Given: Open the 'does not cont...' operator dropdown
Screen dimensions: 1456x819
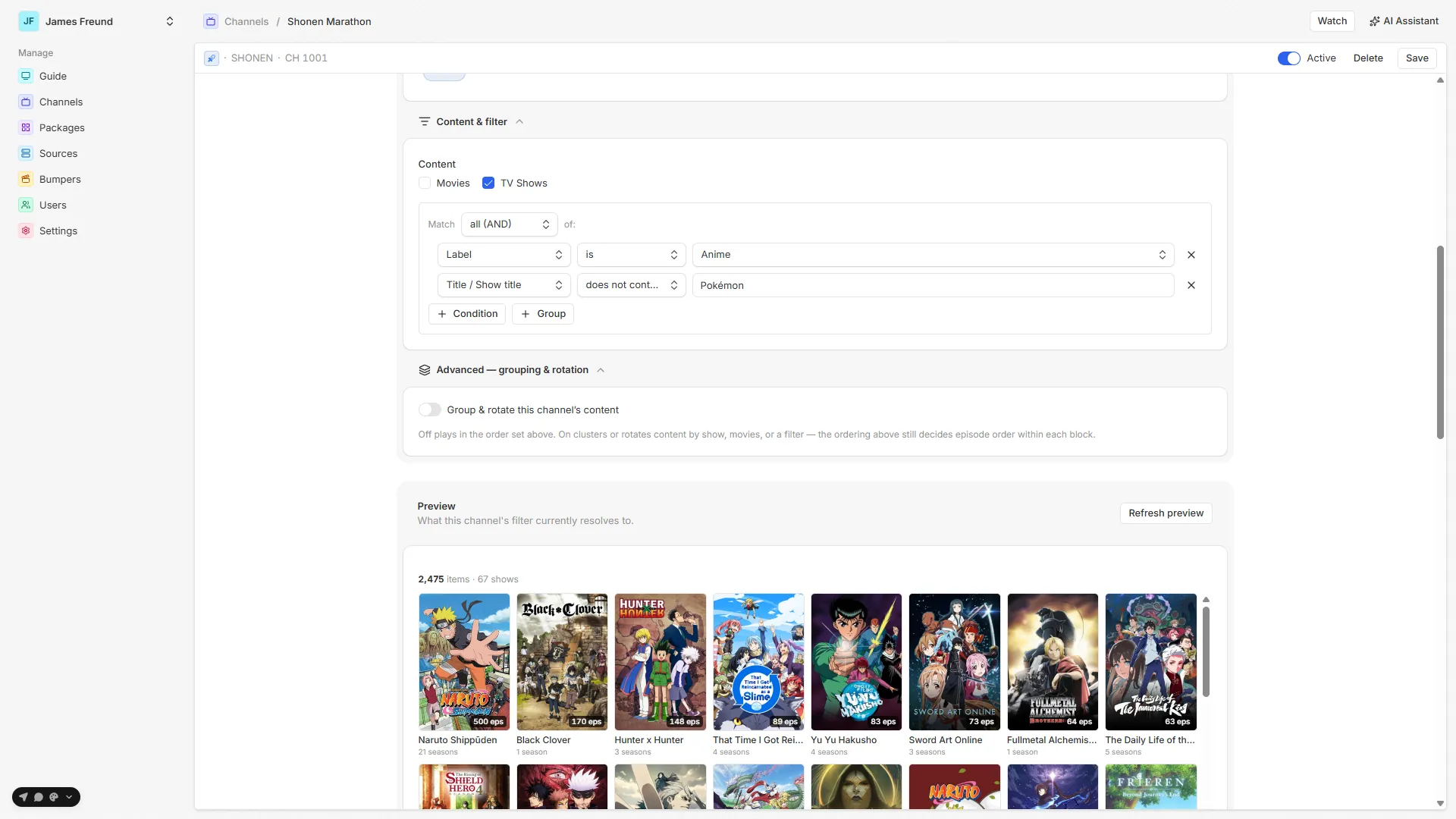Looking at the screenshot, I should [x=632, y=285].
